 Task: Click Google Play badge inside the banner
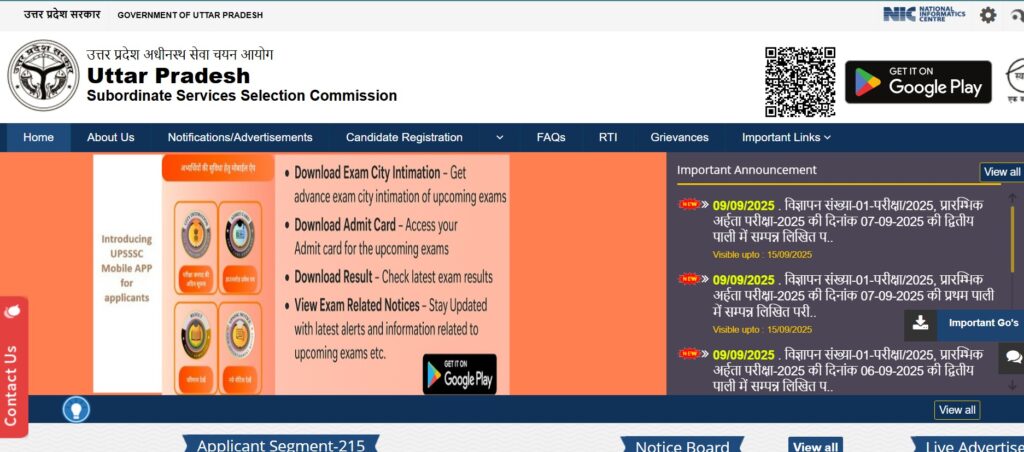coord(459,374)
